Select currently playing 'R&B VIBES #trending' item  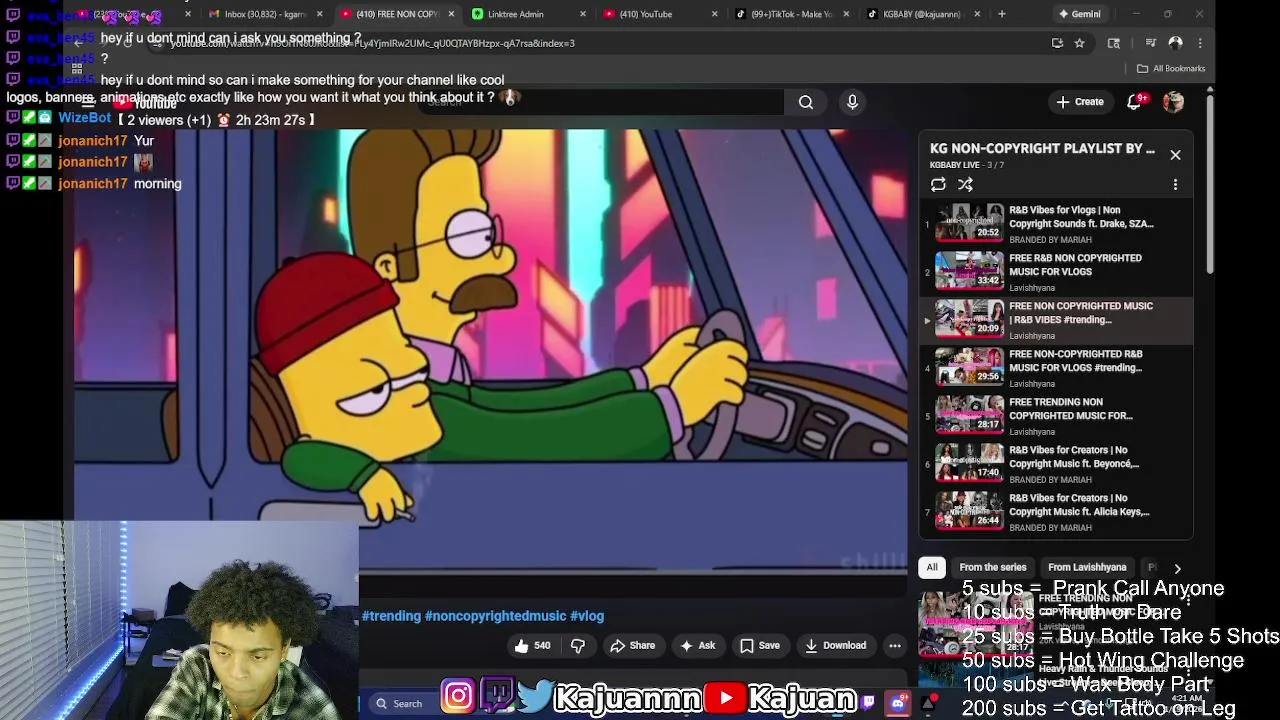pos(1056,319)
